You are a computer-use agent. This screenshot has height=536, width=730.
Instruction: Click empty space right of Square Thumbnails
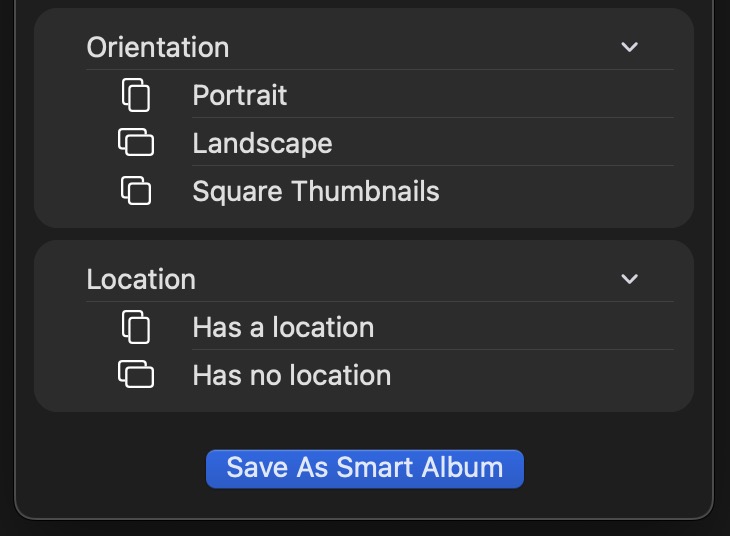tap(560, 191)
